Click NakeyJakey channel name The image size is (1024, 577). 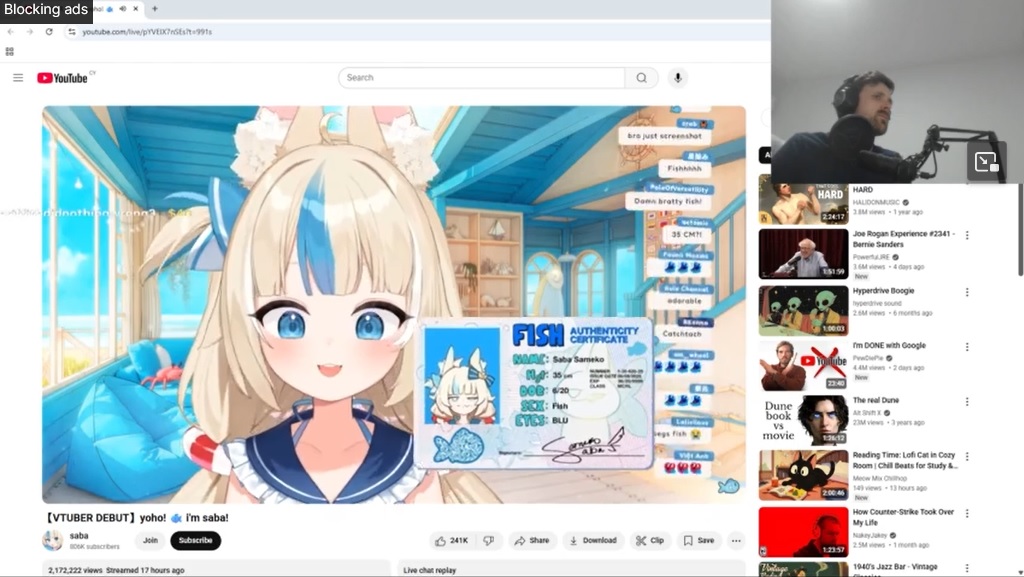click(x=870, y=535)
